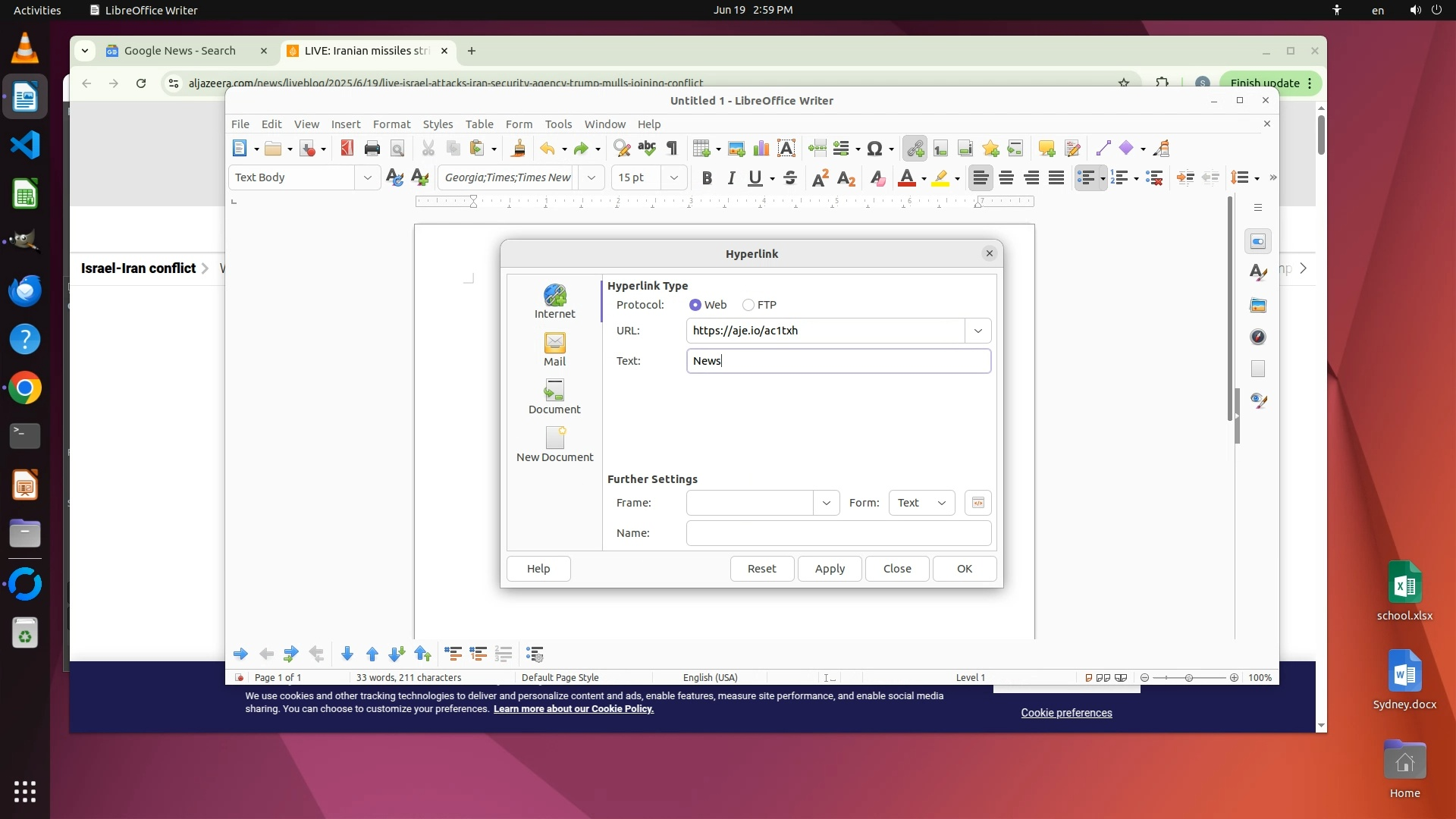Click the Apply button in Hyperlink dialog
Image resolution: width=1456 pixels, height=819 pixels.
click(x=830, y=569)
